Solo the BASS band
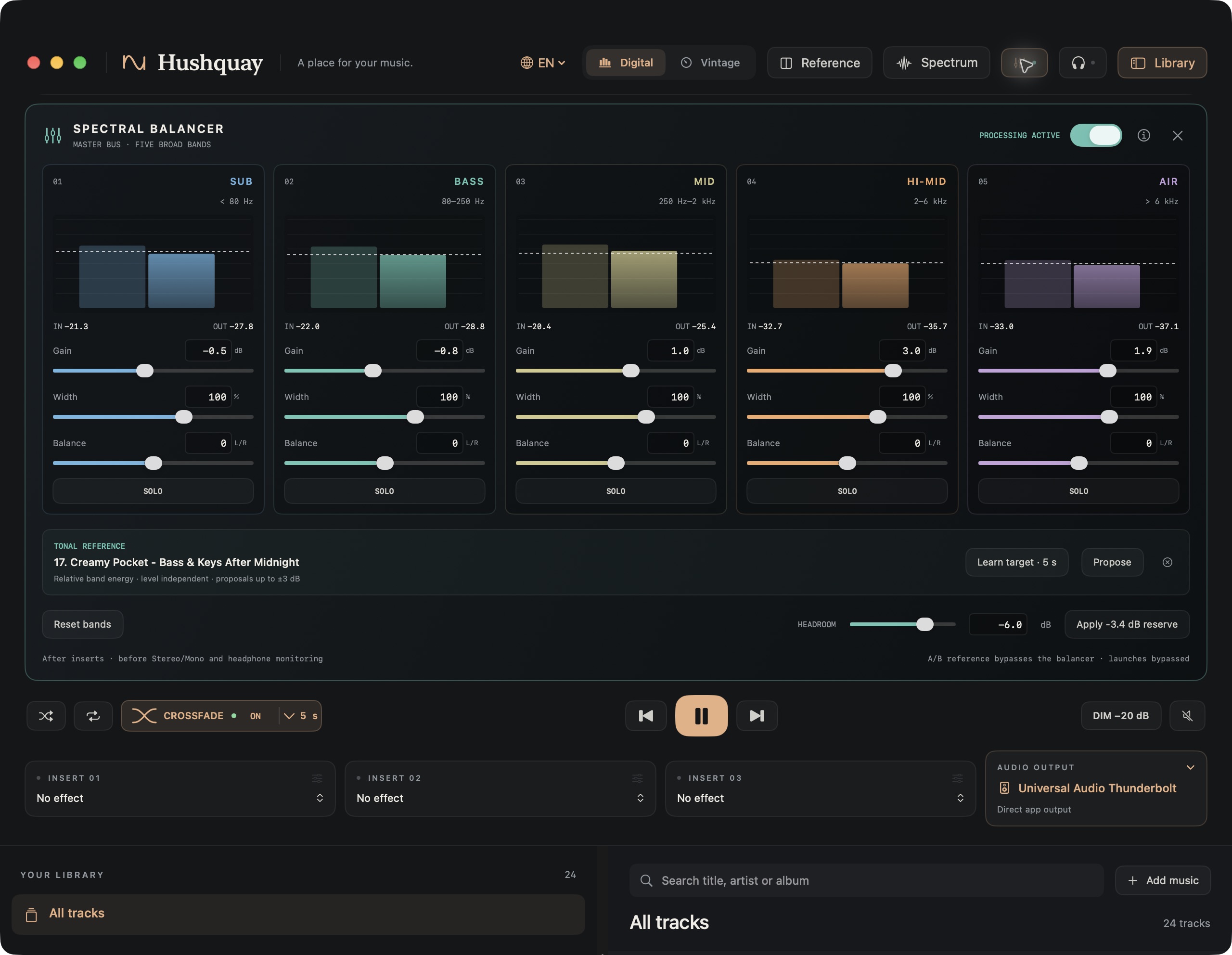Image resolution: width=1232 pixels, height=955 pixels. coord(384,491)
